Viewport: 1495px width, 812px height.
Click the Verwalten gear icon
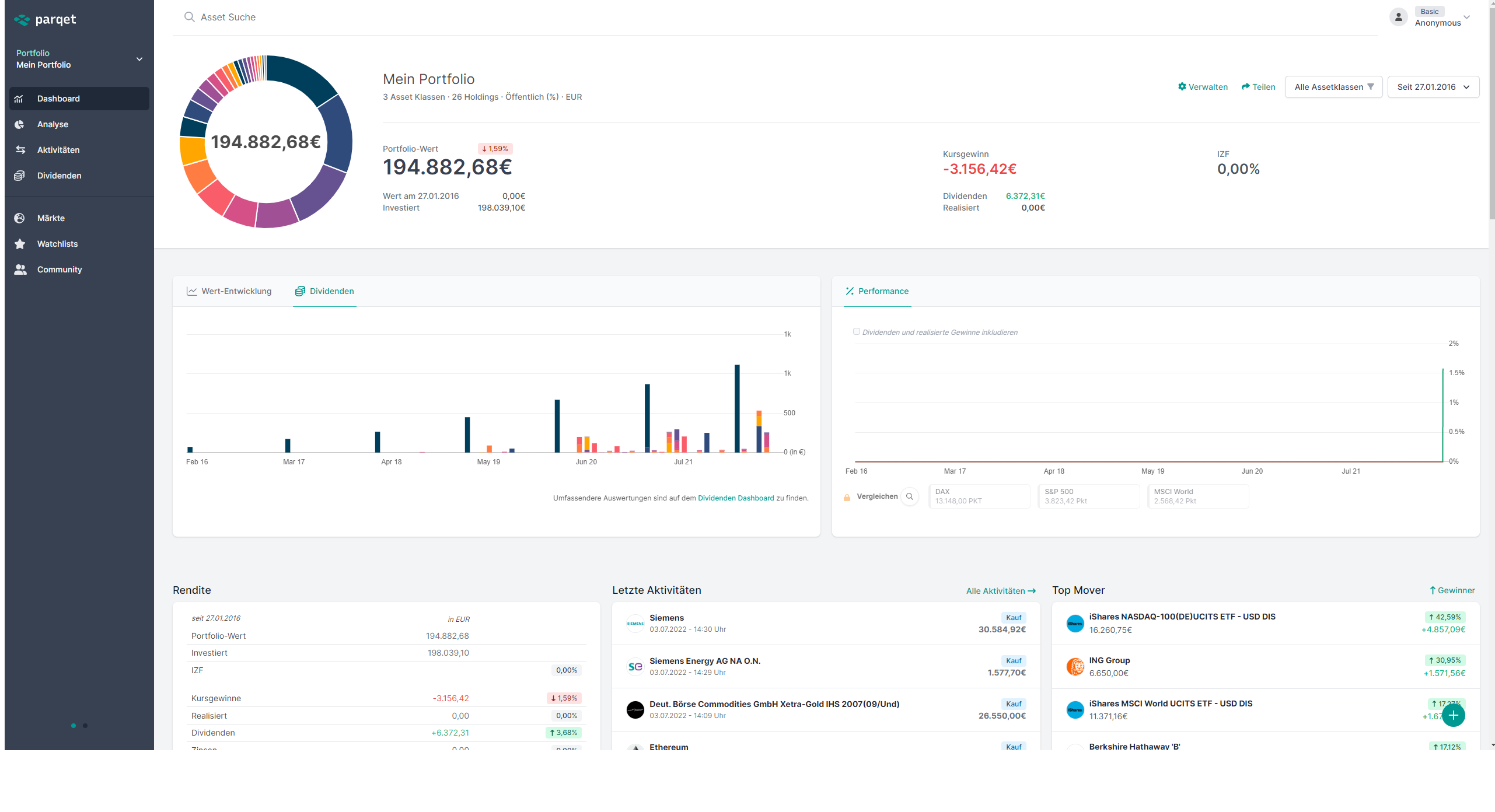[x=1182, y=87]
